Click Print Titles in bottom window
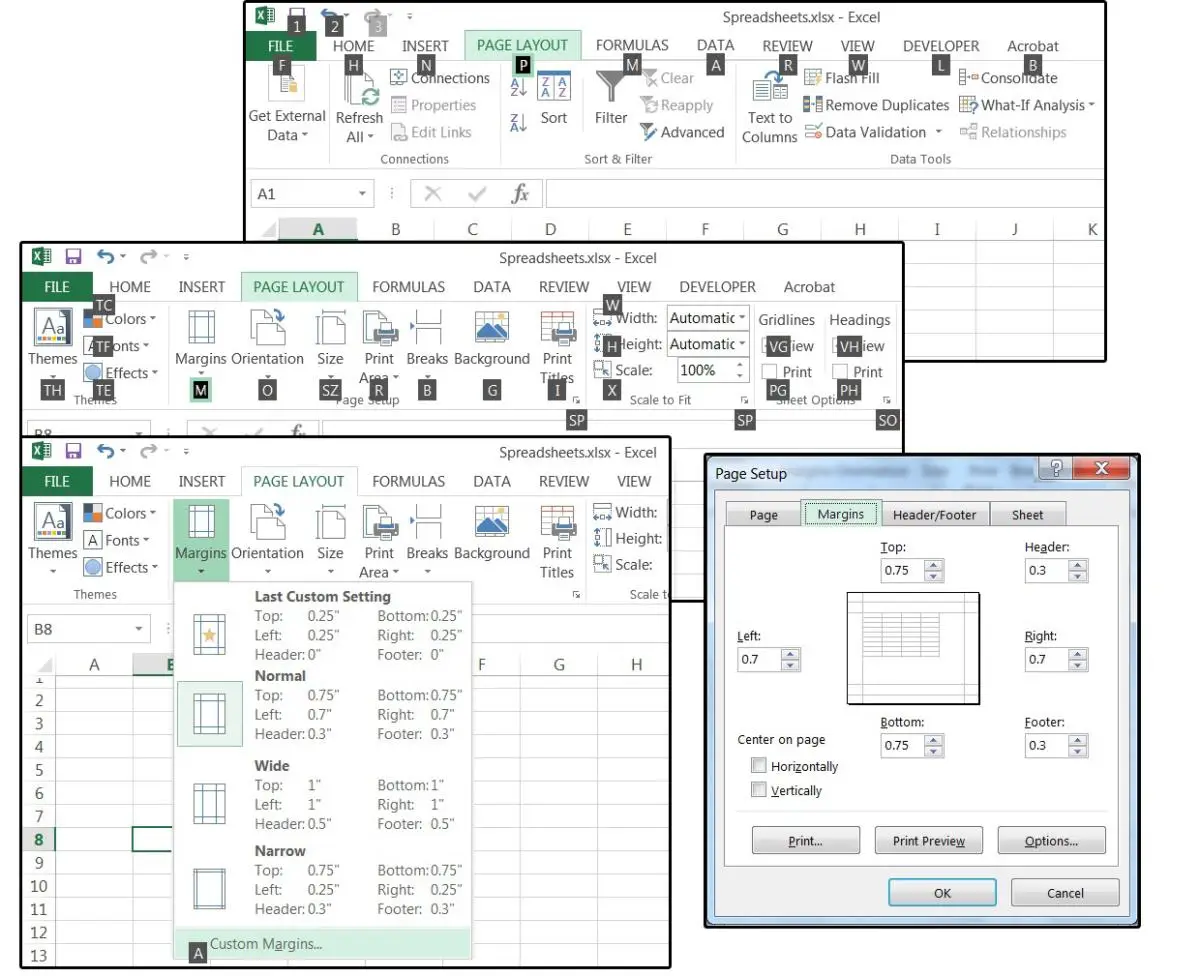 557,542
